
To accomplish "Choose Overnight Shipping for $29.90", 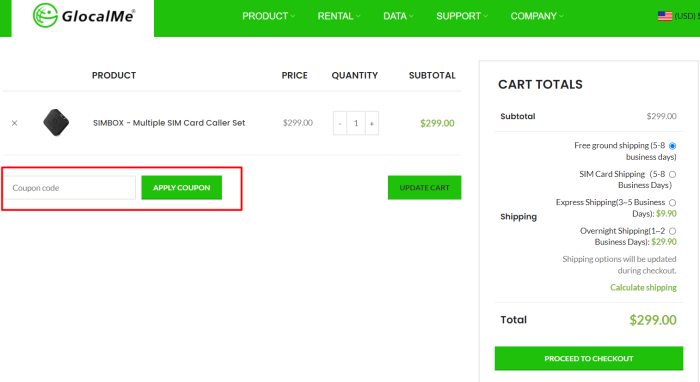I will [672, 231].
